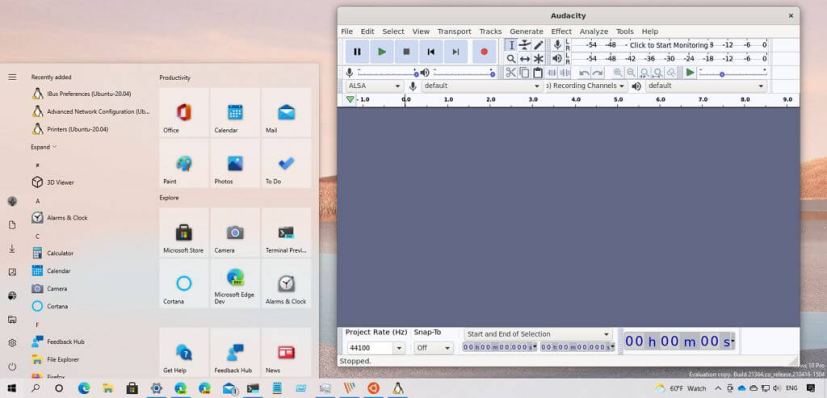Open the Effect menu
This screenshot has width=827, height=398.
561,32
